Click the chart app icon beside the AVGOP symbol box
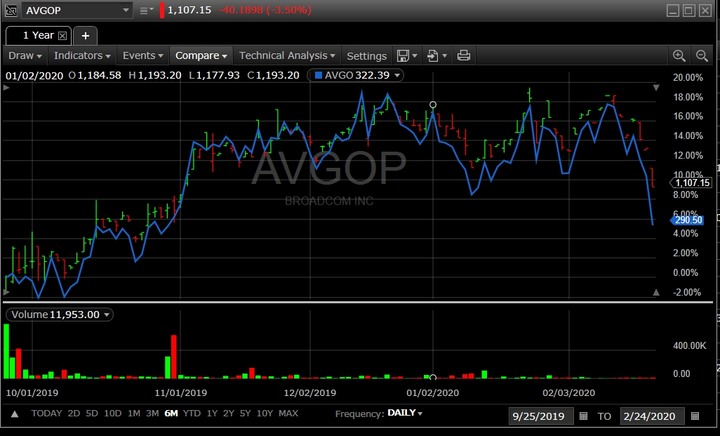Viewport: 720px width, 436px height. click(11, 10)
